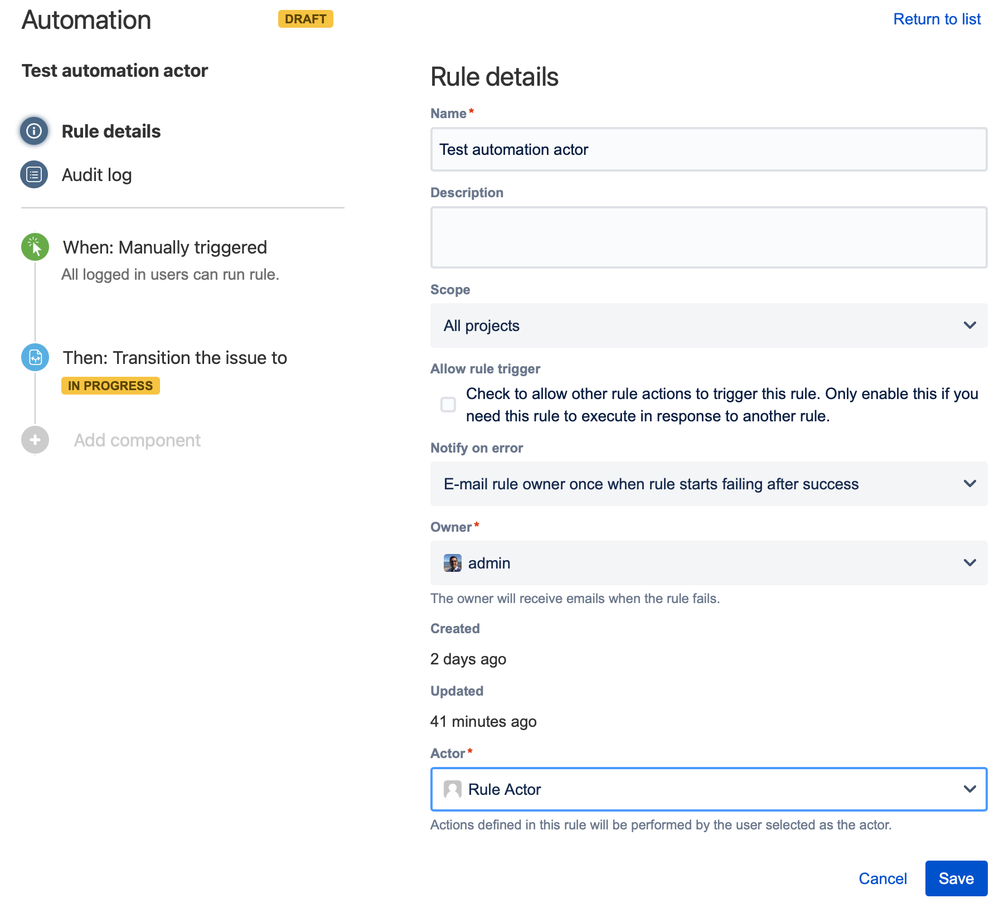This screenshot has height=904, width=999.
Task: Expand the Actor dropdown chevron
Action: tap(969, 789)
